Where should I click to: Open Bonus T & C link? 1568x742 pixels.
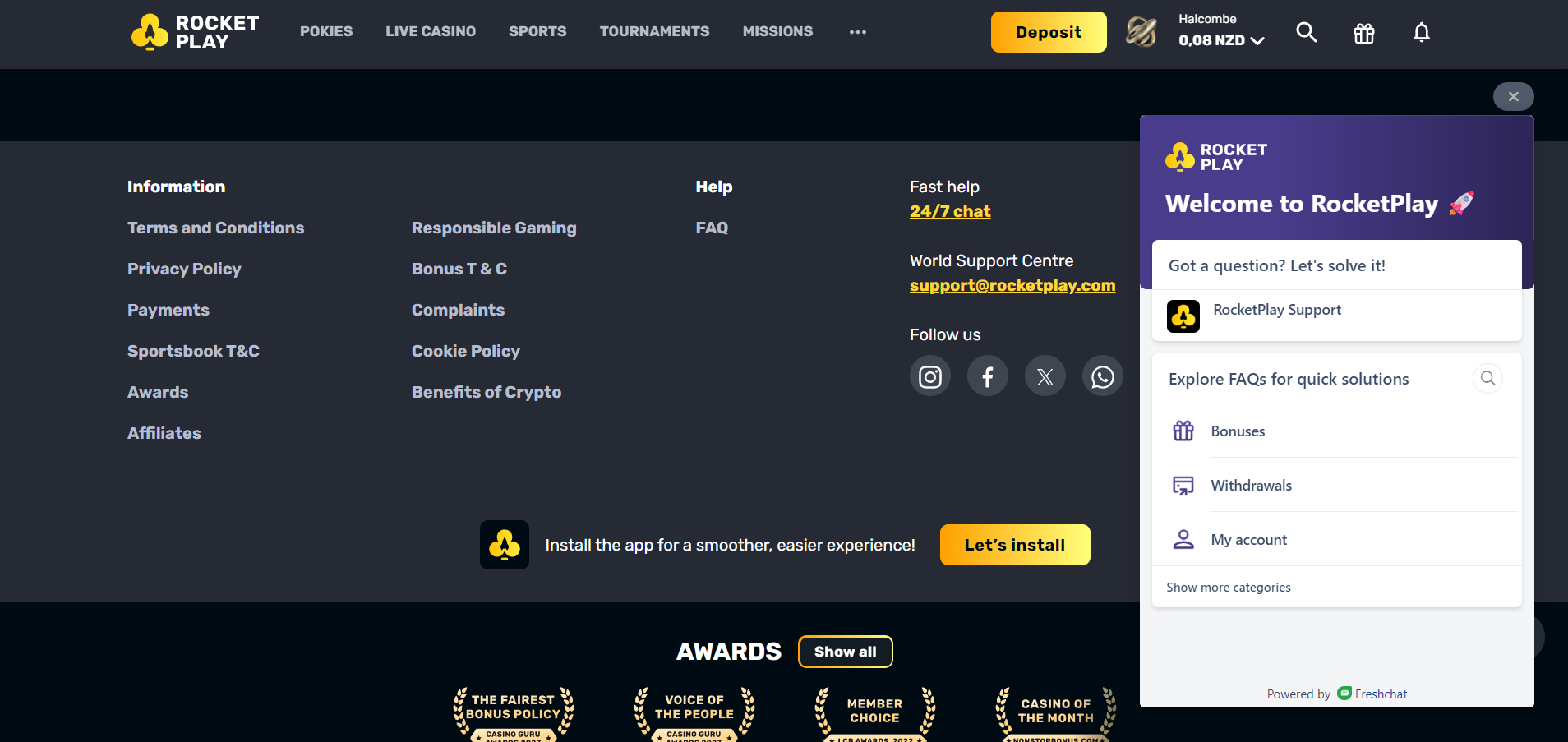[x=459, y=269]
